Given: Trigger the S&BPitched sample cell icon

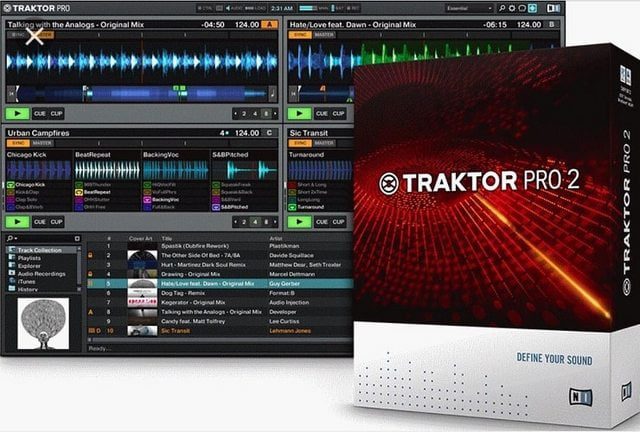Looking at the screenshot, I should click(216, 207).
